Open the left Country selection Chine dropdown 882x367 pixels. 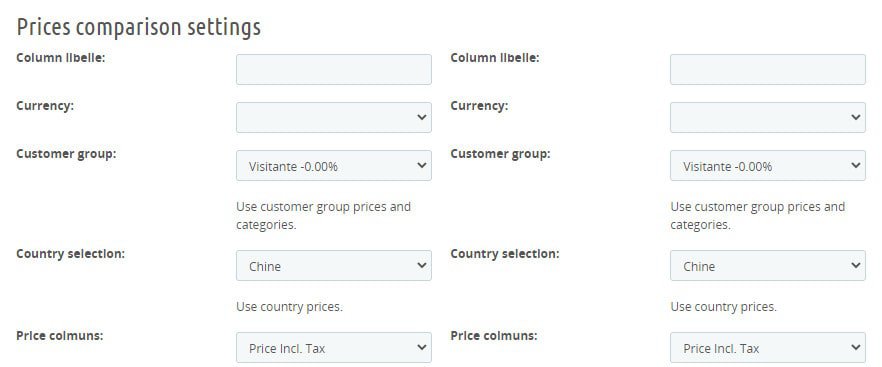tap(334, 266)
